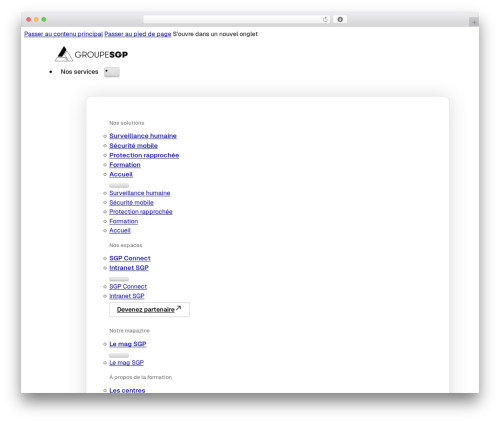The width and height of the screenshot is (500, 423).
Task: Open the regular-weight SGP Connect link
Action: click(x=128, y=287)
